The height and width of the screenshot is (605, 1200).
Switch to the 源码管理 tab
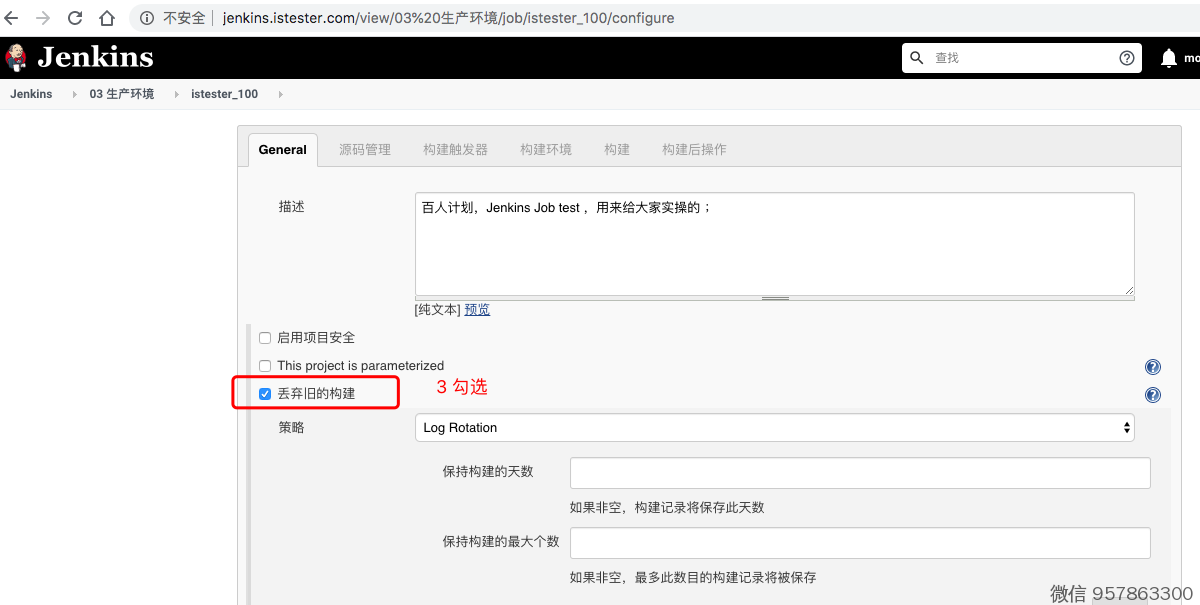[x=364, y=150]
